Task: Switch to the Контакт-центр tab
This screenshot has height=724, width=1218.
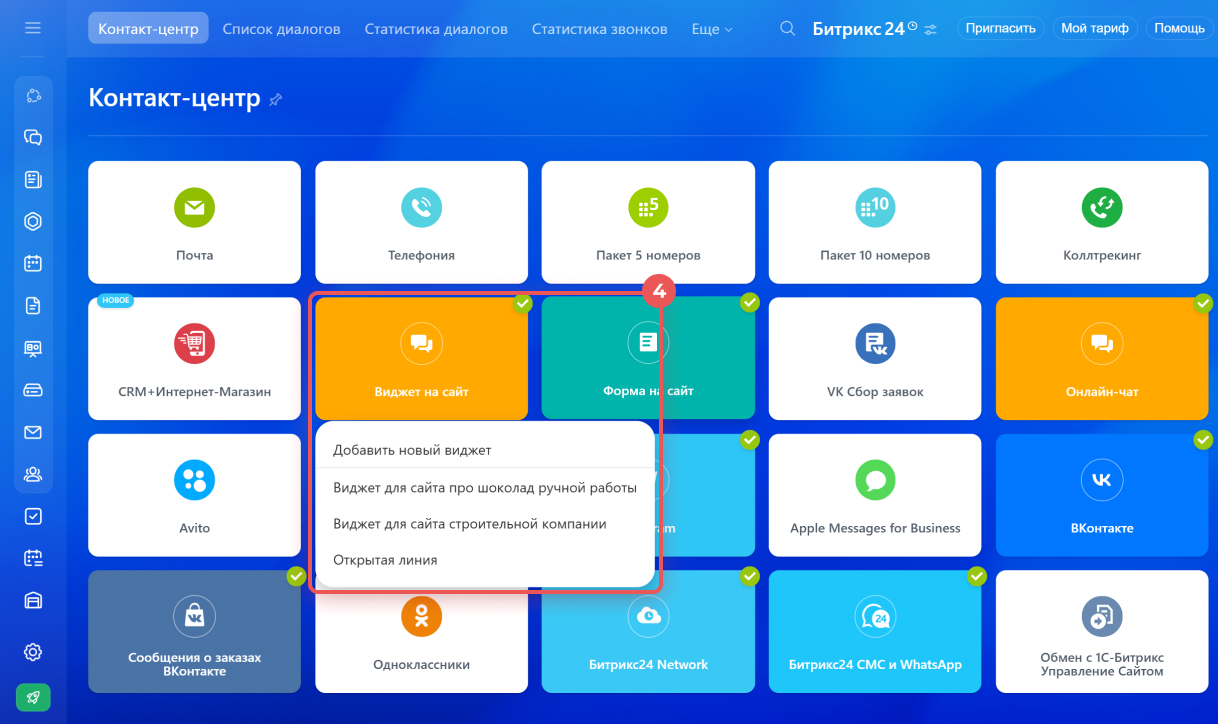Action: [x=148, y=29]
